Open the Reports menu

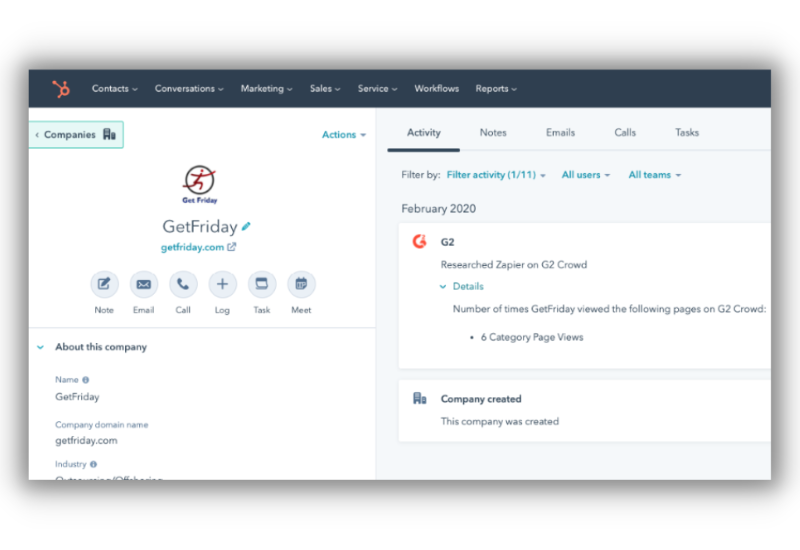pos(496,89)
